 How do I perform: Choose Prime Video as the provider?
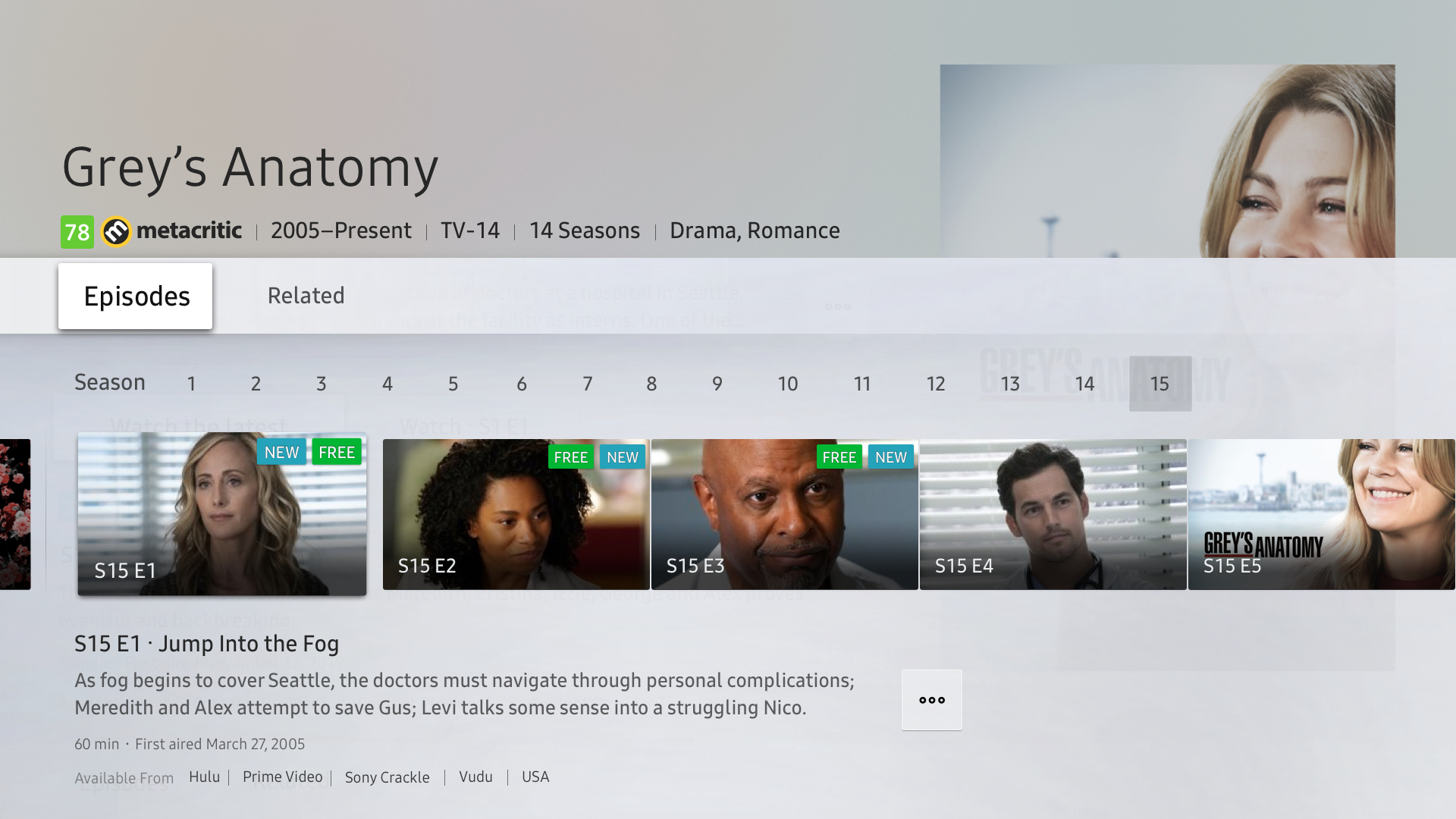tap(282, 777)
